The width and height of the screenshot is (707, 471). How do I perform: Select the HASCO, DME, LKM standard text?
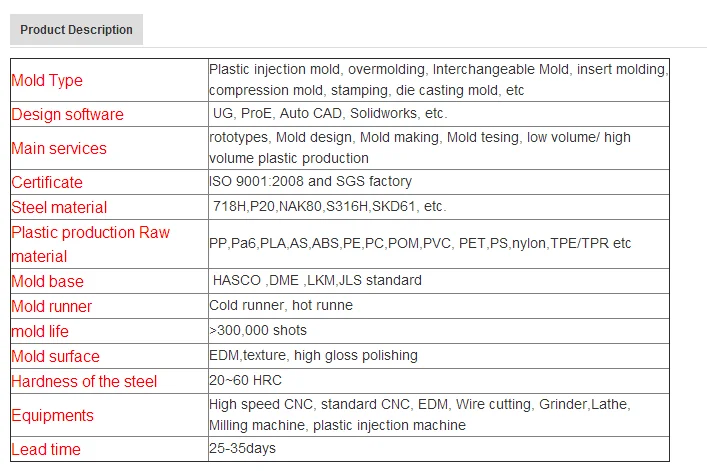click(x=317, y=280)
